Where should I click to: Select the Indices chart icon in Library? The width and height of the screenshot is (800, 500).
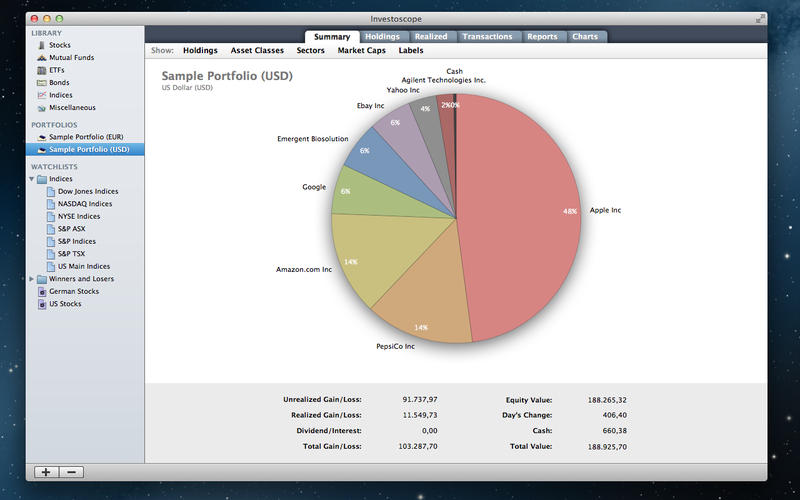41,96
